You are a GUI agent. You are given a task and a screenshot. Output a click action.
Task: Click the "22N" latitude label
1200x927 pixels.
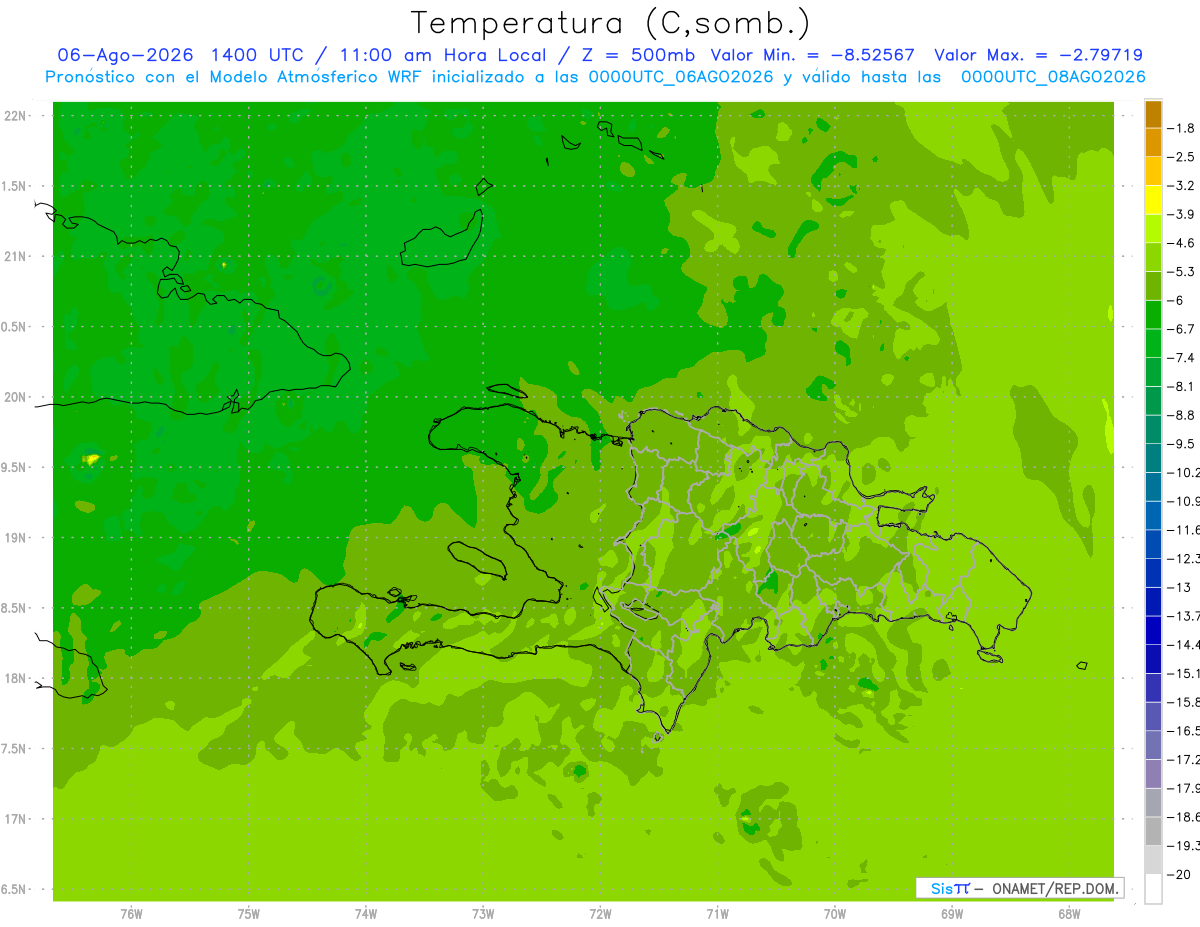pos(15,116)
